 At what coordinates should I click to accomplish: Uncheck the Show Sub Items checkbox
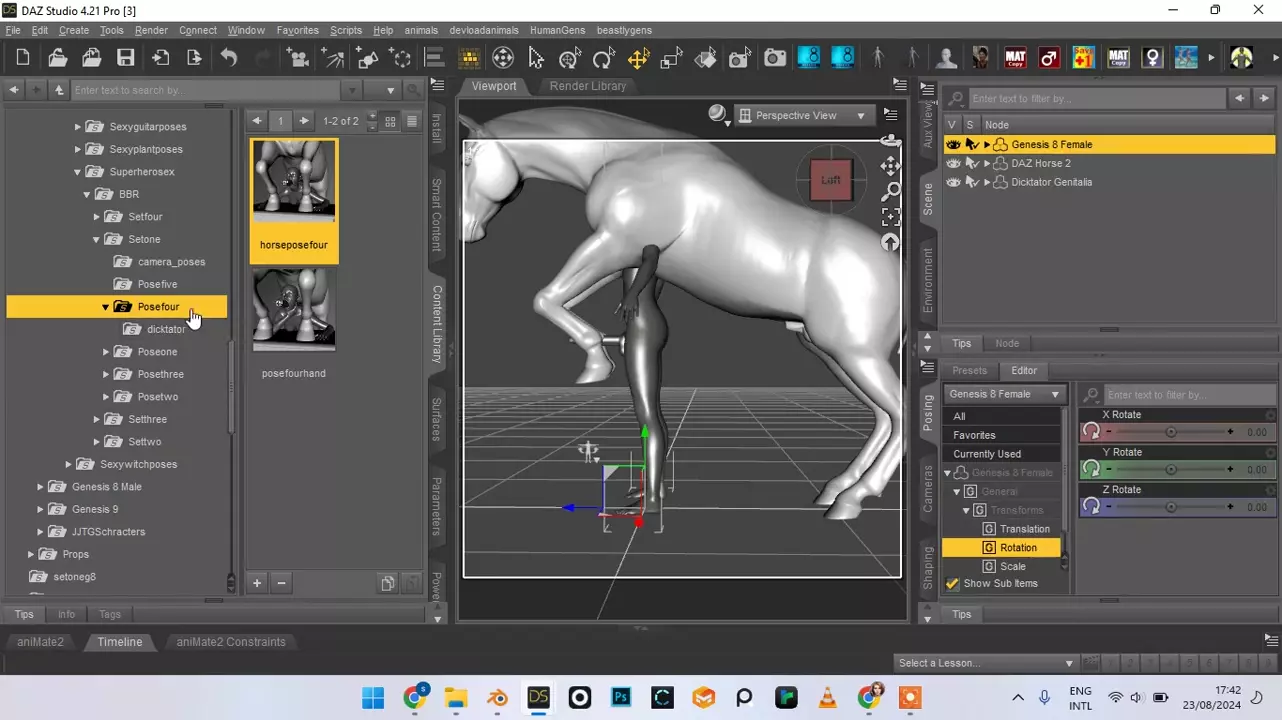(x=952, y=584)
